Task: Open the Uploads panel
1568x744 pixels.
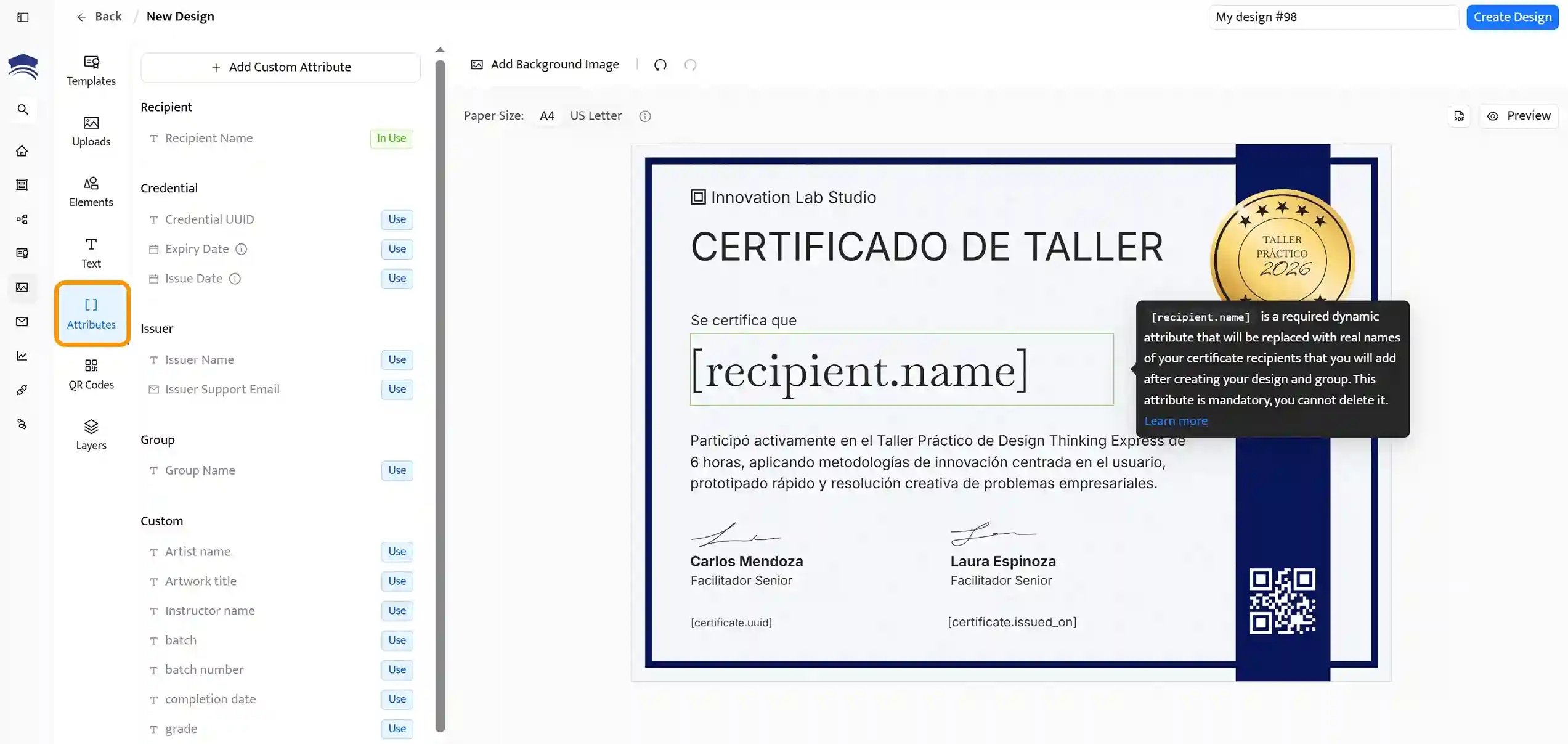Action: point(91,131)
